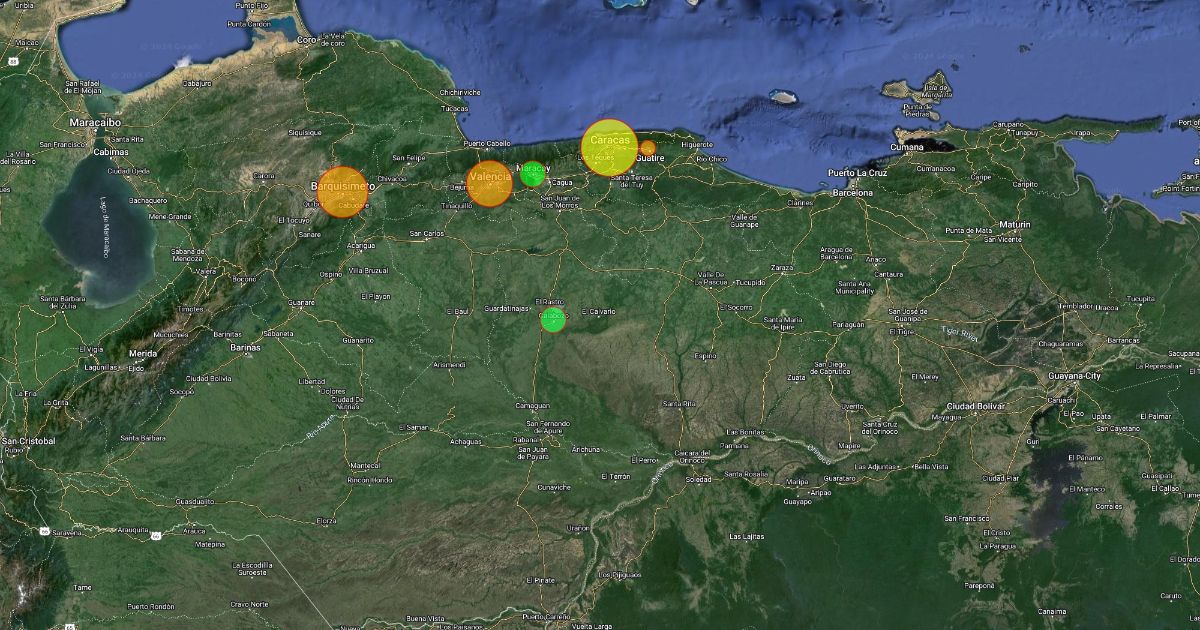Click the small orange marker near Guatire
This screenshot has height=630, width=1200.
click(648, 148)
